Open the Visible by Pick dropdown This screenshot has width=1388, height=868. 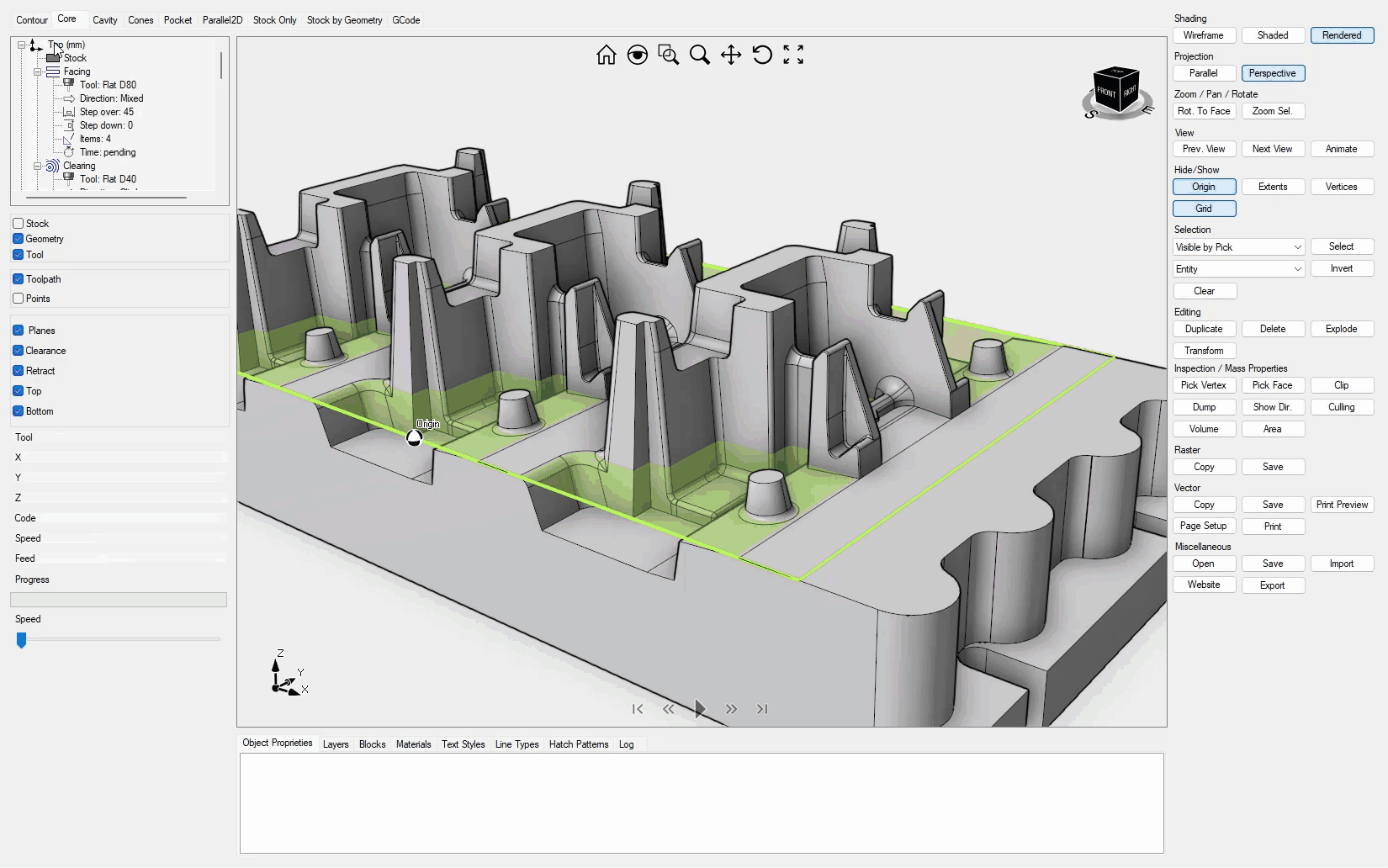1238,247
